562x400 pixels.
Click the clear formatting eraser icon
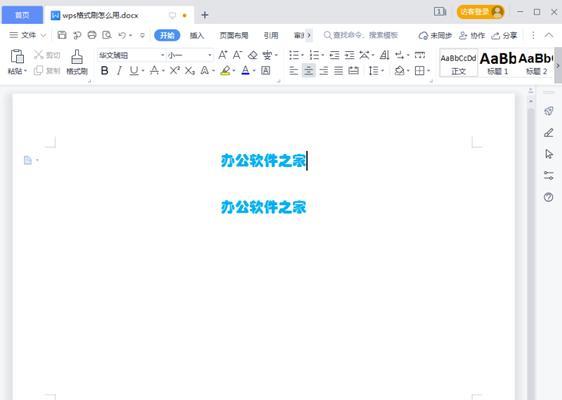(253, 55)
